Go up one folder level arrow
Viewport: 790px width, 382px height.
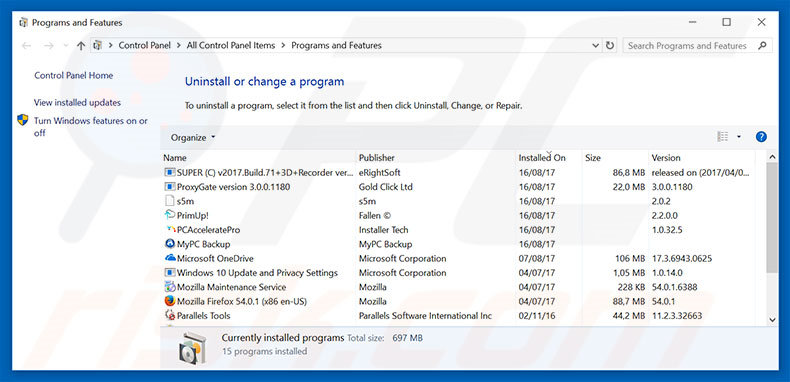(x=81, y=45)
